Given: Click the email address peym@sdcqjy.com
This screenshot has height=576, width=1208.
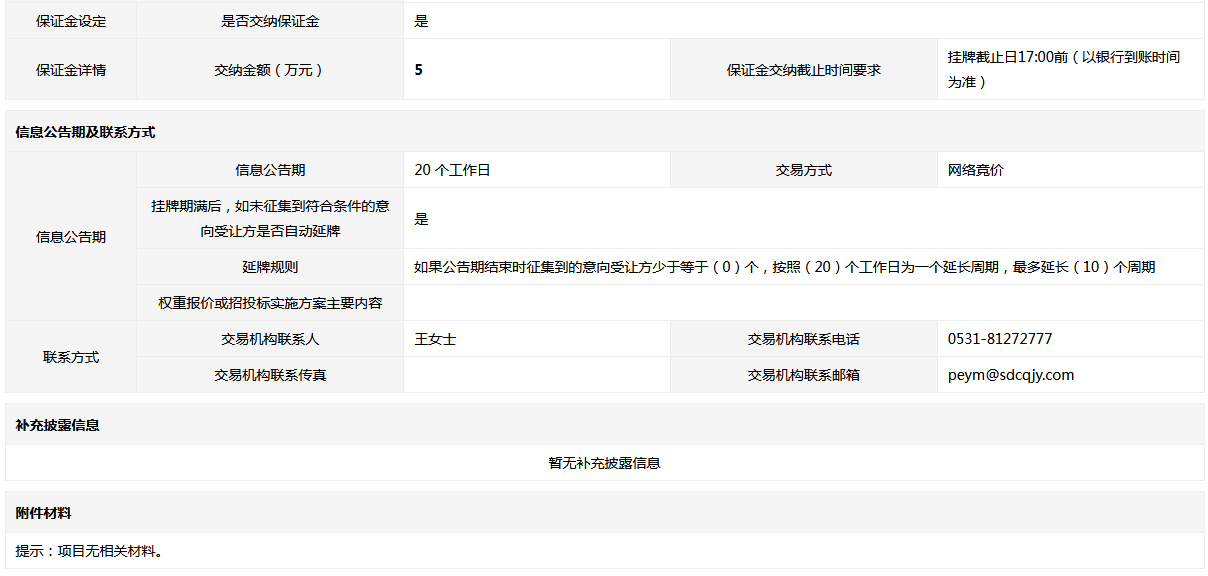Looking at the screenshot, I should tap(1011, 375).
